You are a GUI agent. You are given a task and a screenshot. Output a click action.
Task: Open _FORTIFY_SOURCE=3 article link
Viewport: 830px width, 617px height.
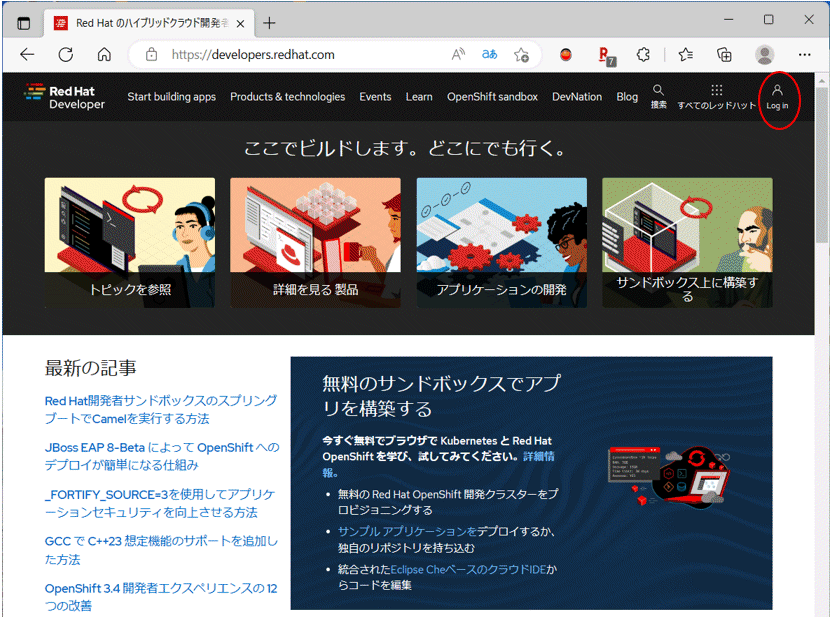point(160,503)
